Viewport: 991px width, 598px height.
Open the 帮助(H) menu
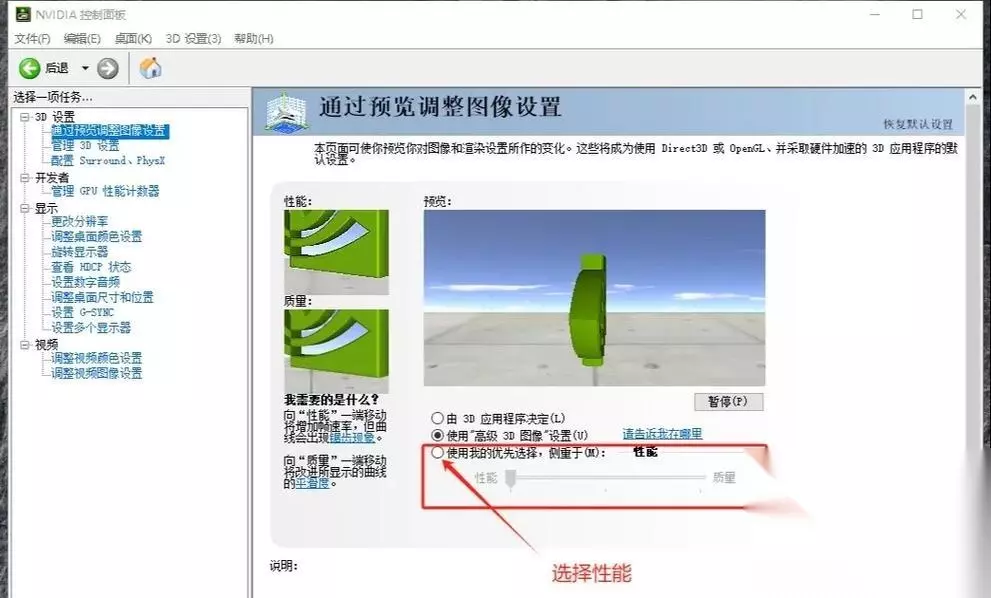(x=253, y=39)
